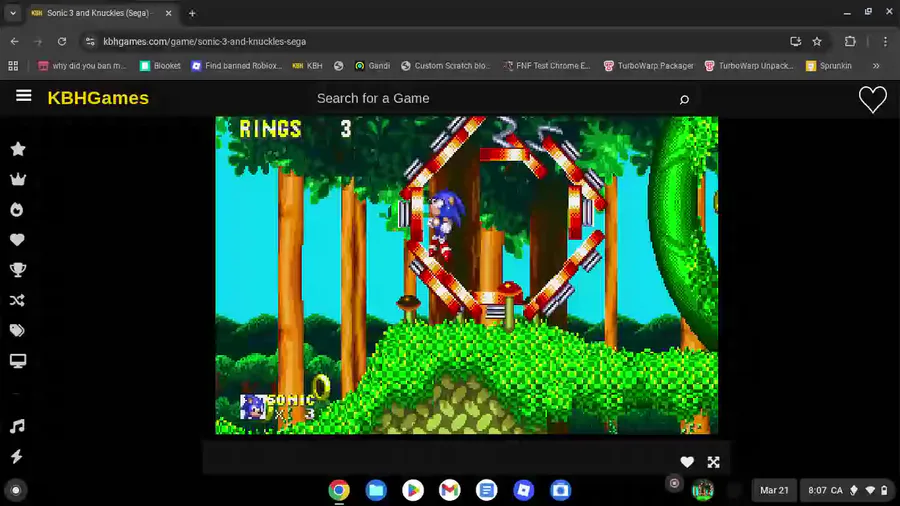The width and height of the screenshot is (900, 506).
Task: Open the music note sidebar icon
Action: click(17, 426)
